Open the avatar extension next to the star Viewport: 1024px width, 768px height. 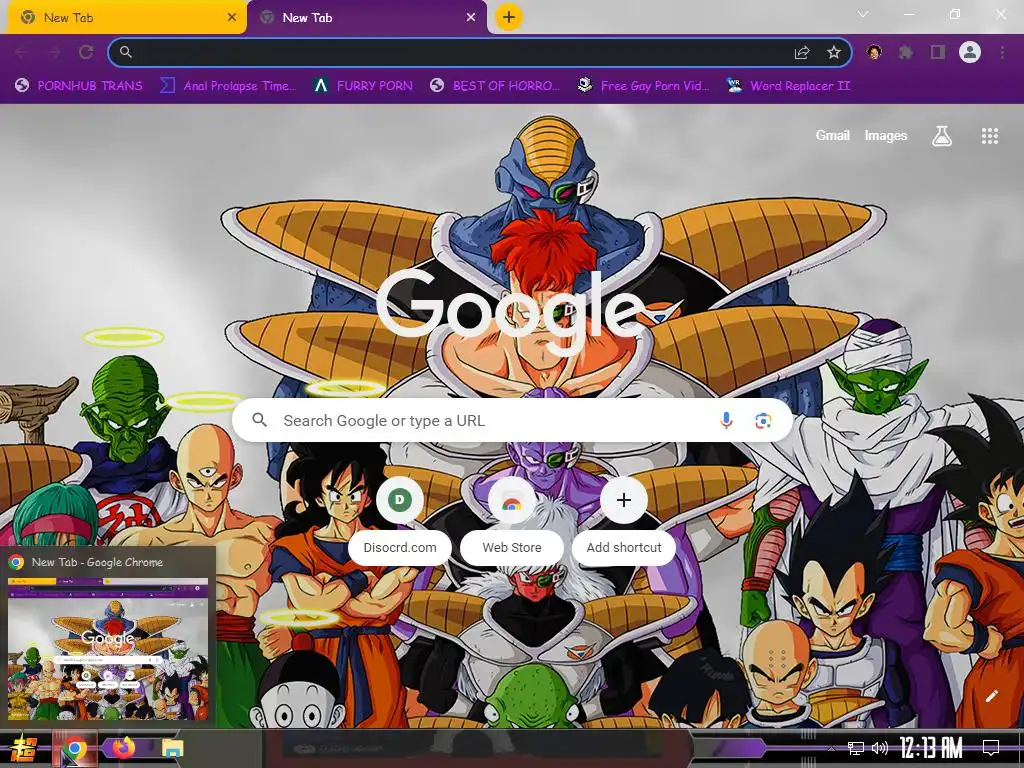pos(874,52)
